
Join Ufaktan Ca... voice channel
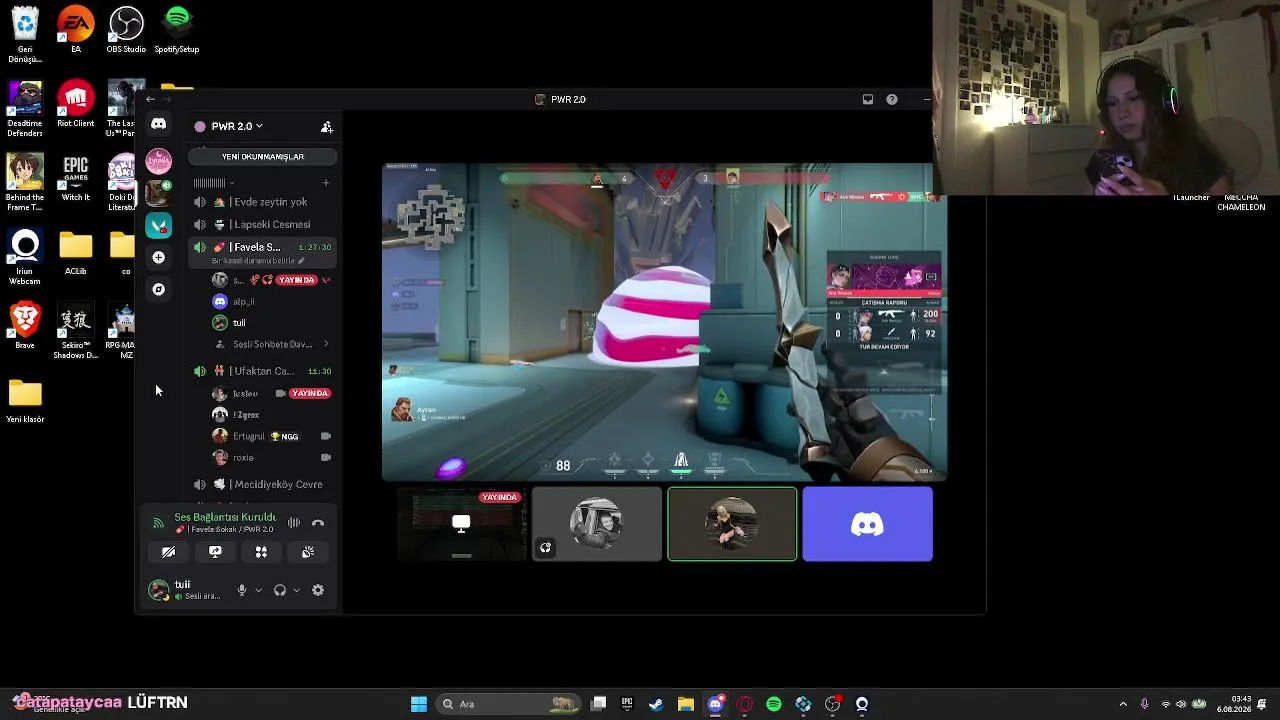coord(262,371)
